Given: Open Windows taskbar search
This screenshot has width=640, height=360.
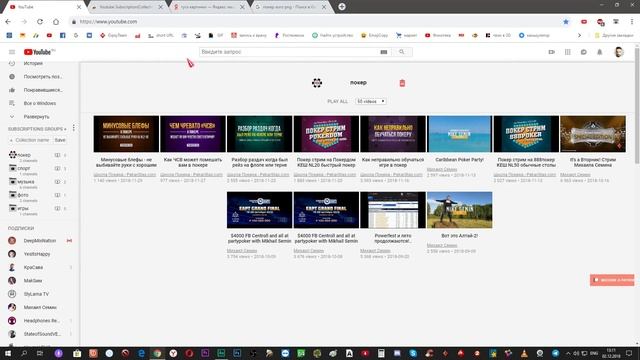Looking at the screenshot, I should point(24,353).
